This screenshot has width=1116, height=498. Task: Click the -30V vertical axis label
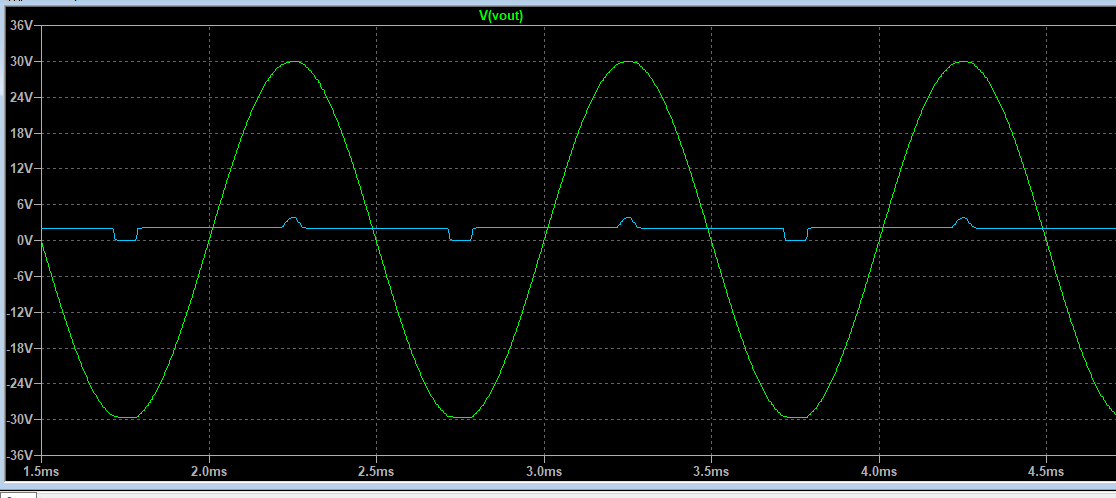(19, 420)
